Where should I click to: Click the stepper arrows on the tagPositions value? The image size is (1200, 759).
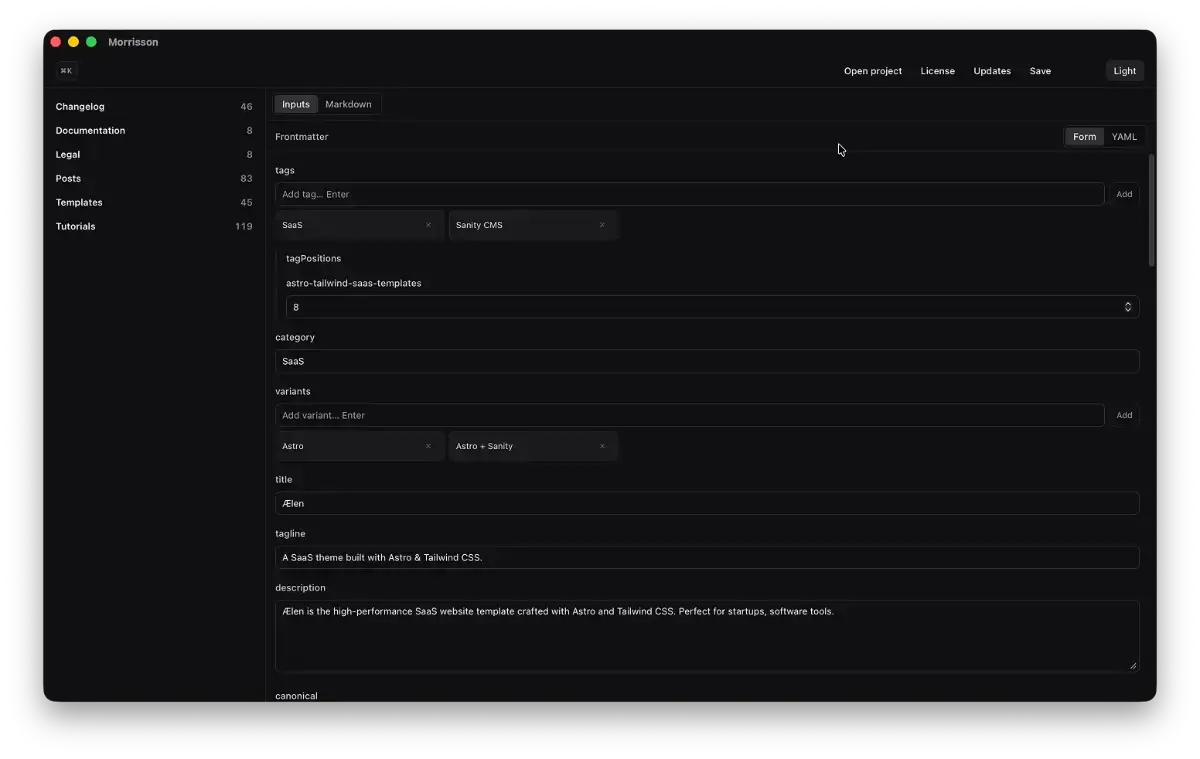tap(1128, 307)
